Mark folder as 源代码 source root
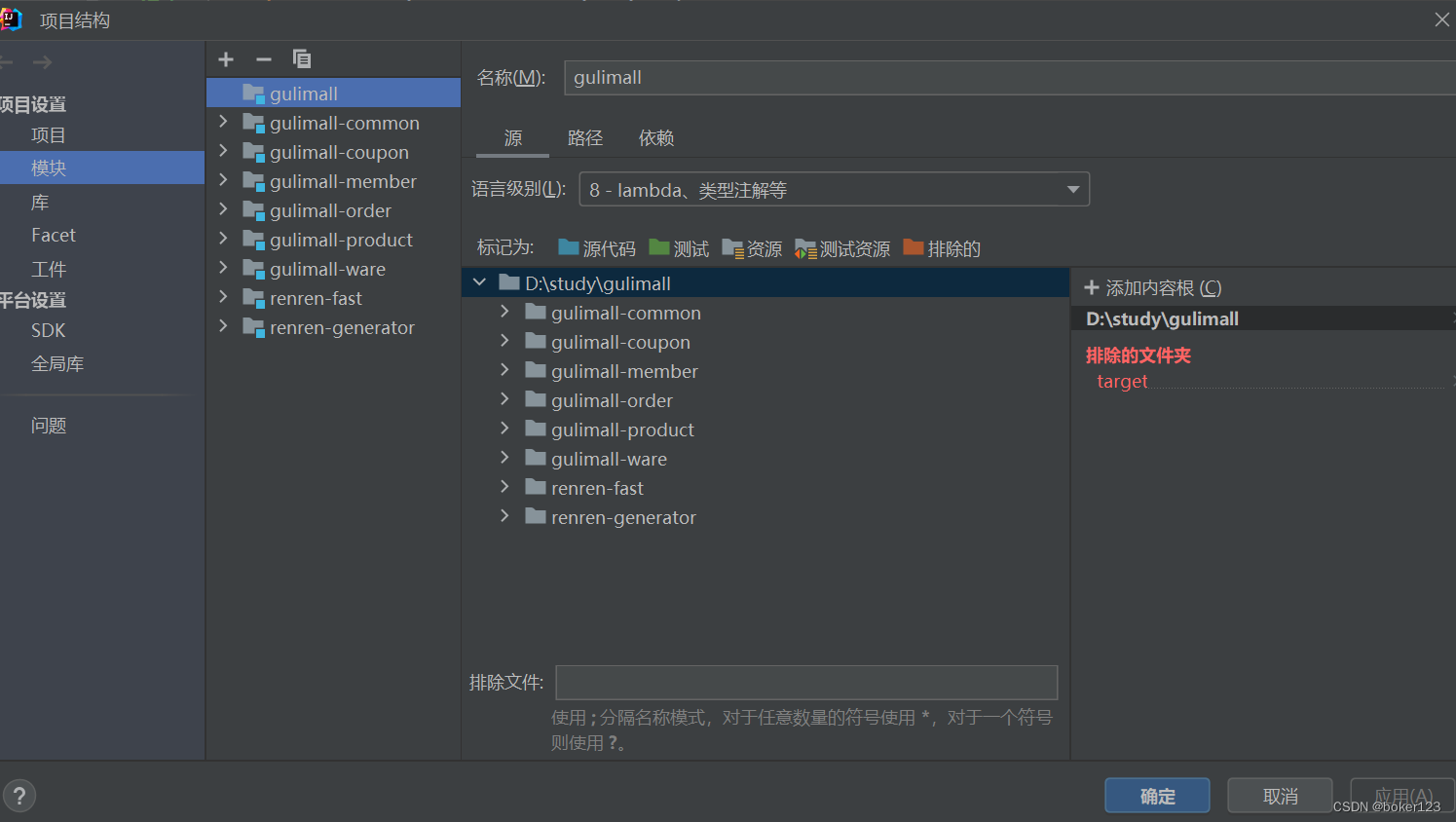This screenshot has width=1456, height=822. [597, 247]
